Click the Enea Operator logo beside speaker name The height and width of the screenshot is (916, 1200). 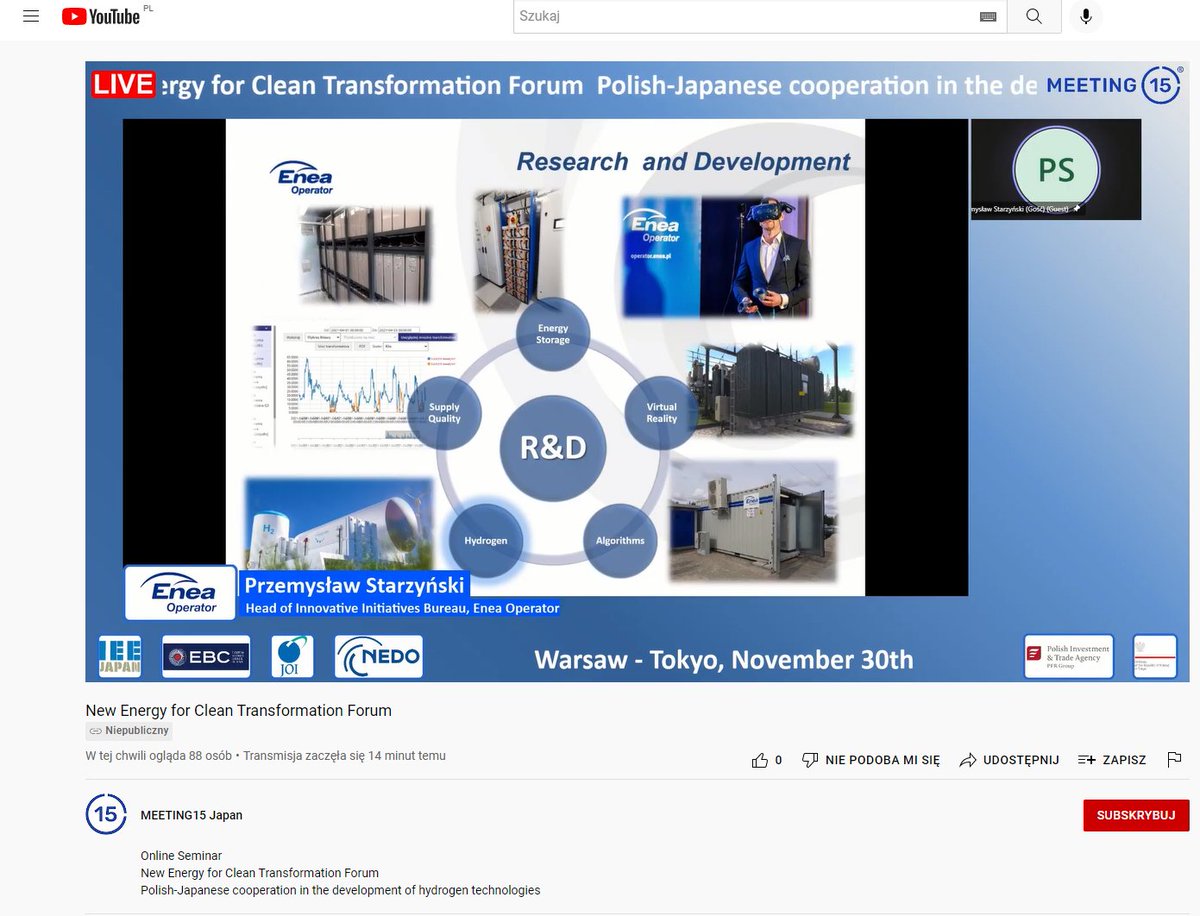(181, 592)
